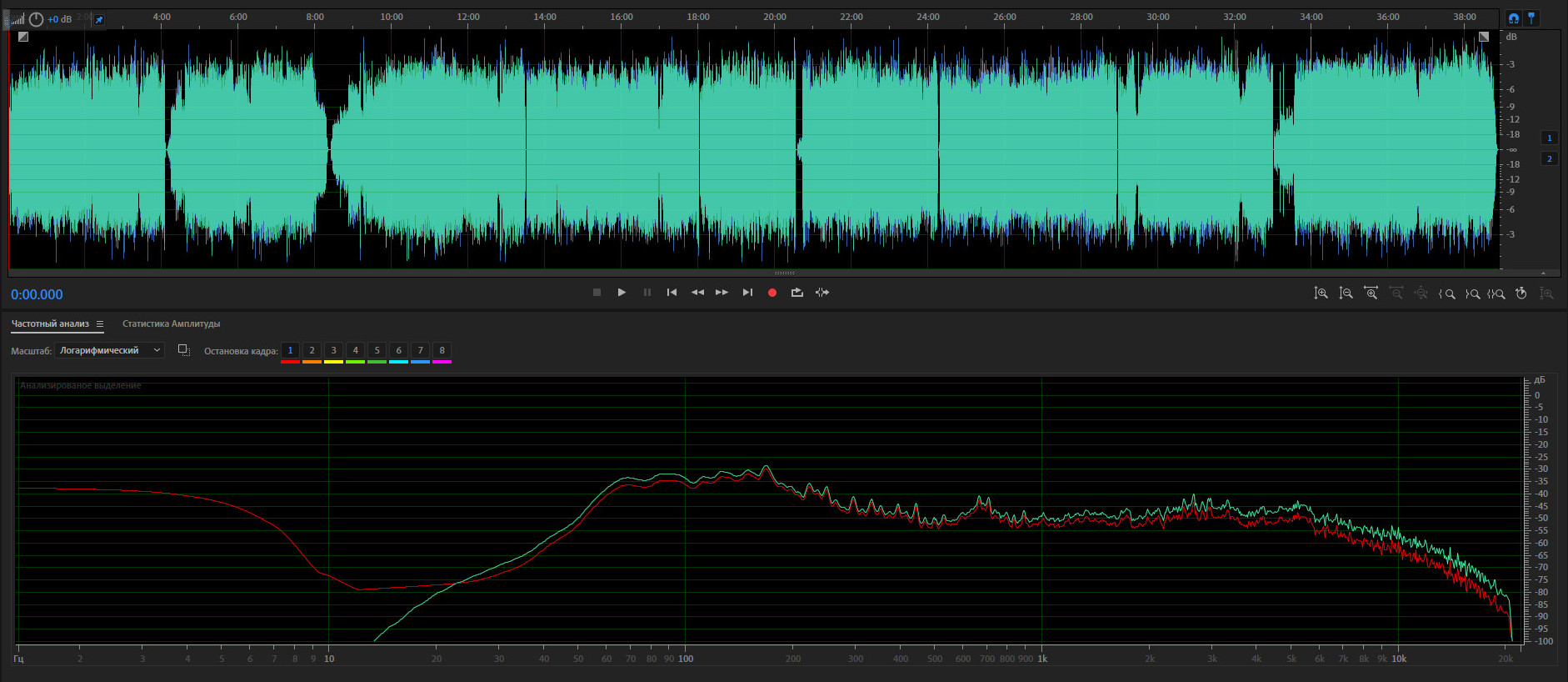Pause playback with the Pause button
The width and height of the screenshot is (1568, 682).
(x=647, y=293)
